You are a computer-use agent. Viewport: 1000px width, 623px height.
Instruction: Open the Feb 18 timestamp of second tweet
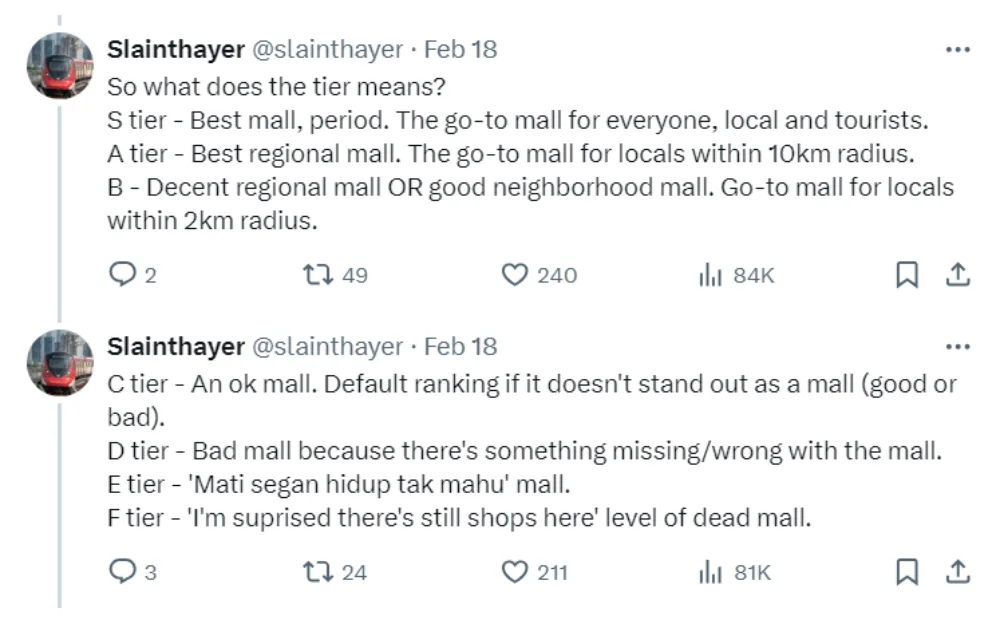[460, 346]
